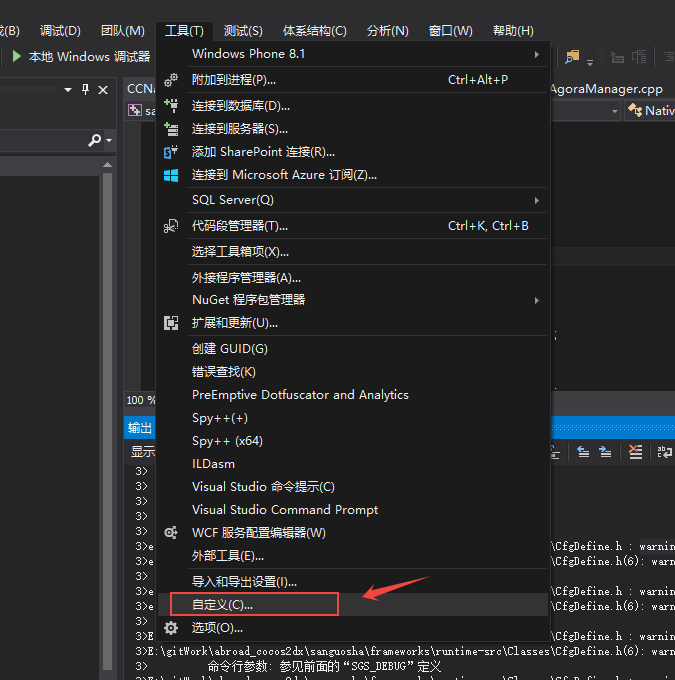Click the WCF configuration editor gear icon
Viewport: 675px width, 680px height.
click(x=171, y=533)
